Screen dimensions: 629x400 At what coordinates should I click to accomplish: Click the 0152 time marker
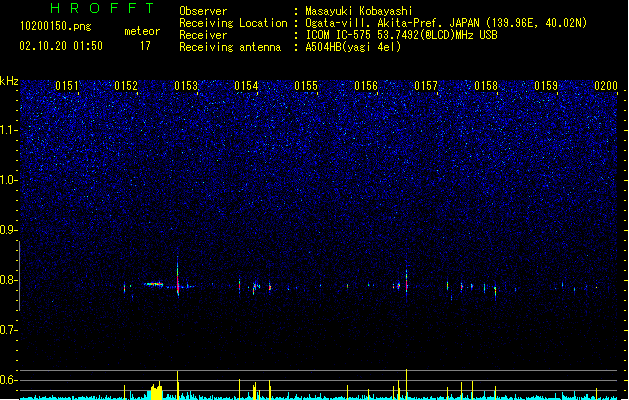pos(126,86)
